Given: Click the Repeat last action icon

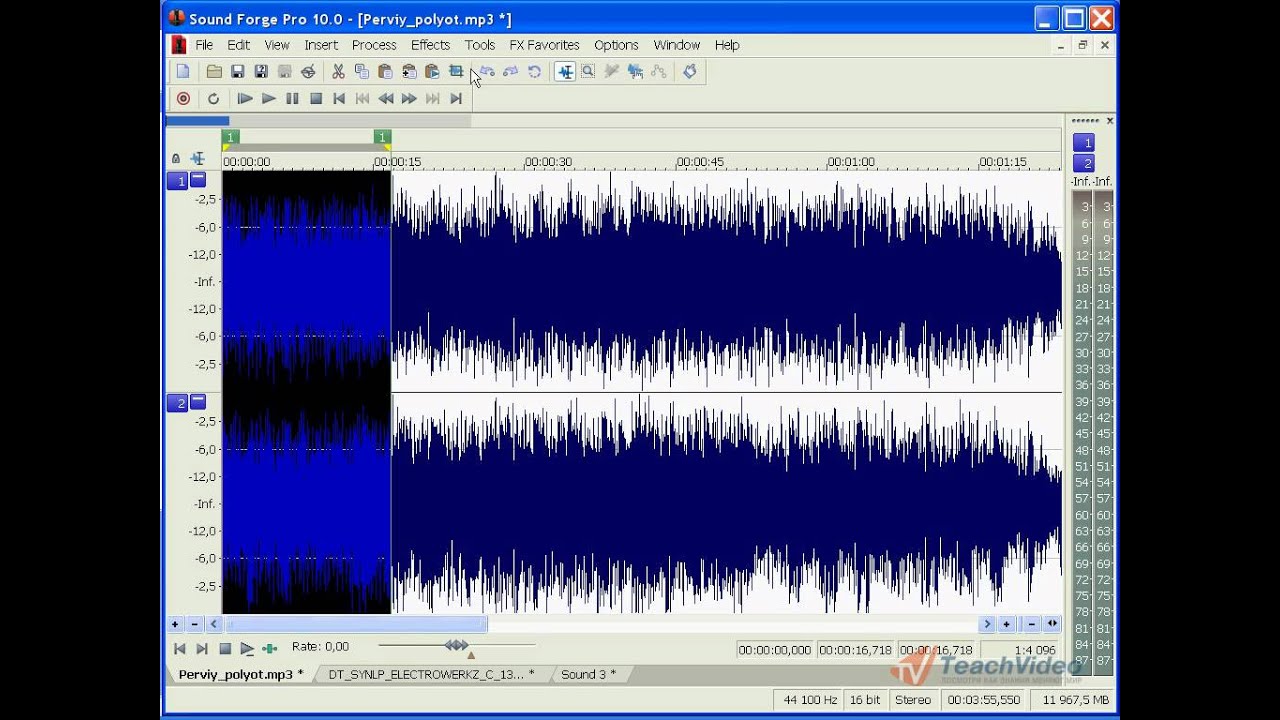Looking at the screenshot, I should pyautogui.click(x=534, y=71).
